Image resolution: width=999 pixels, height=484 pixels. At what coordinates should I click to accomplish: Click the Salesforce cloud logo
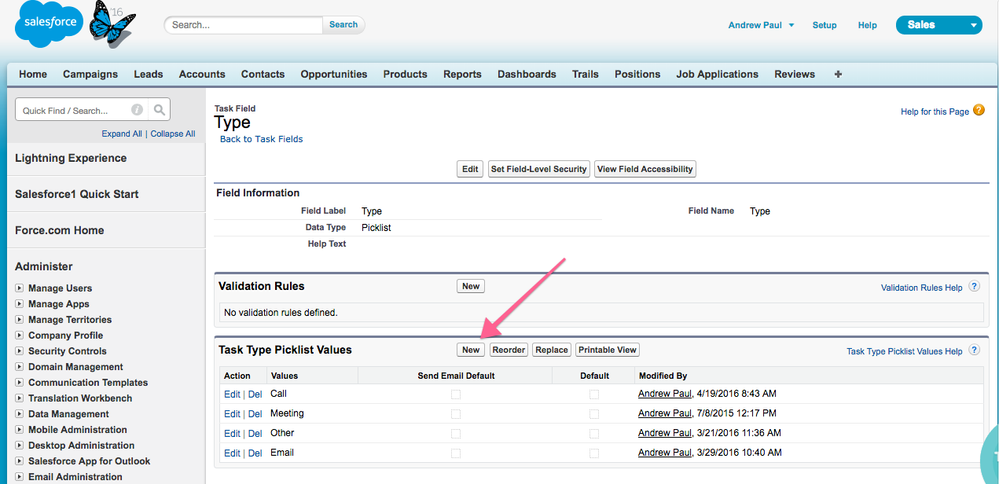(x=49, y=26)
